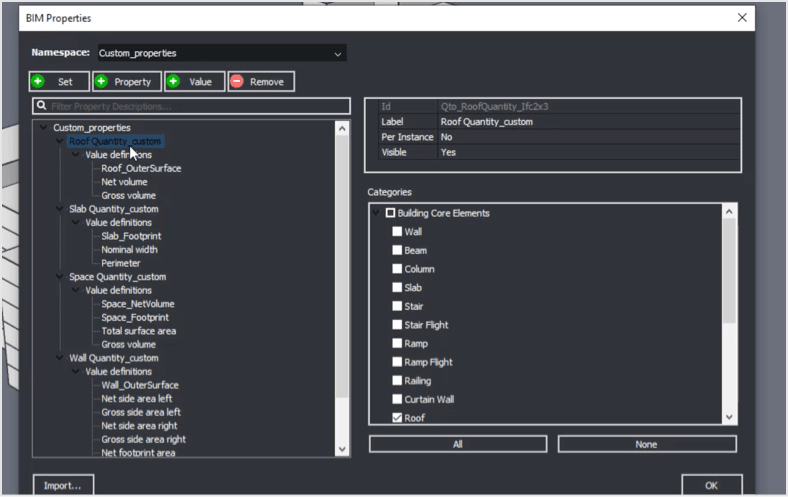This screenshot has width=788, height=497.
Task: Click Categories list scrollbar down arrow
Action: [729, 417]
